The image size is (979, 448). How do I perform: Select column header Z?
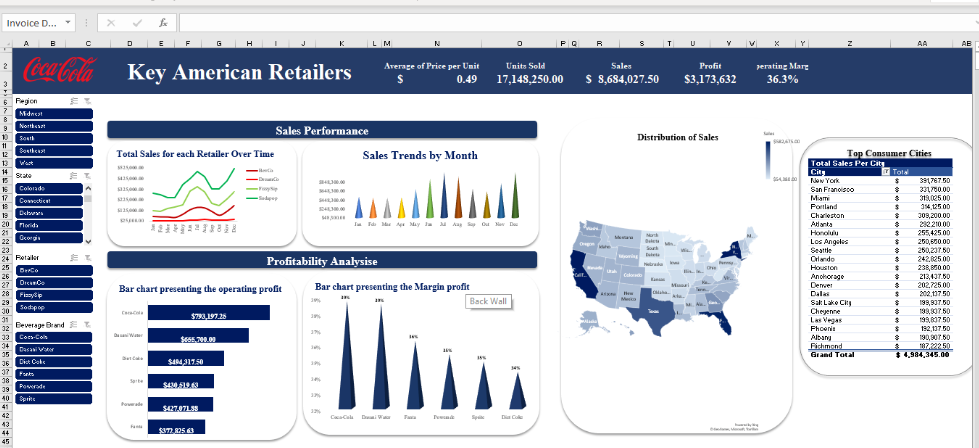coord(850,44)
